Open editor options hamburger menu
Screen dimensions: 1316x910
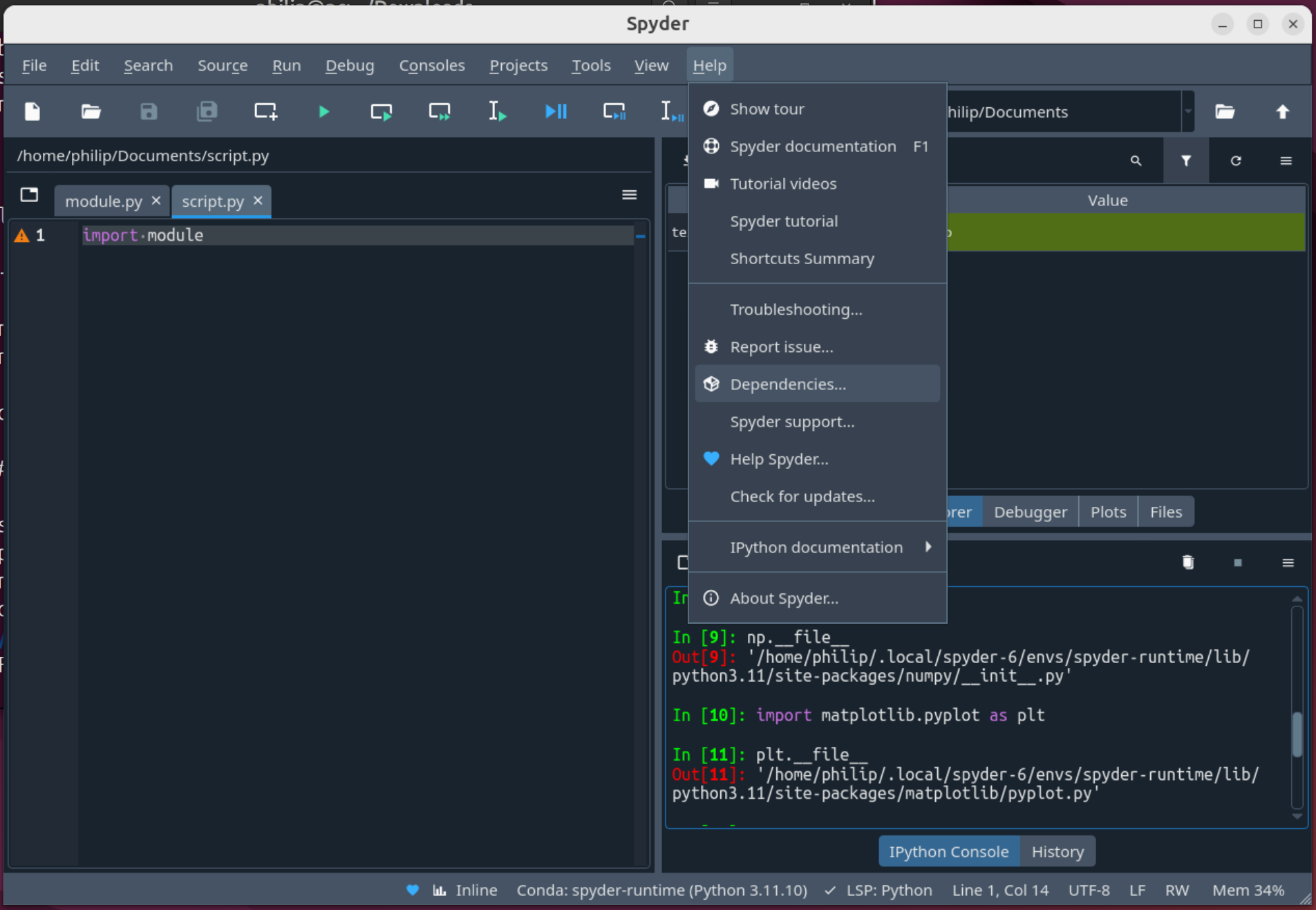tap(629, 195)
